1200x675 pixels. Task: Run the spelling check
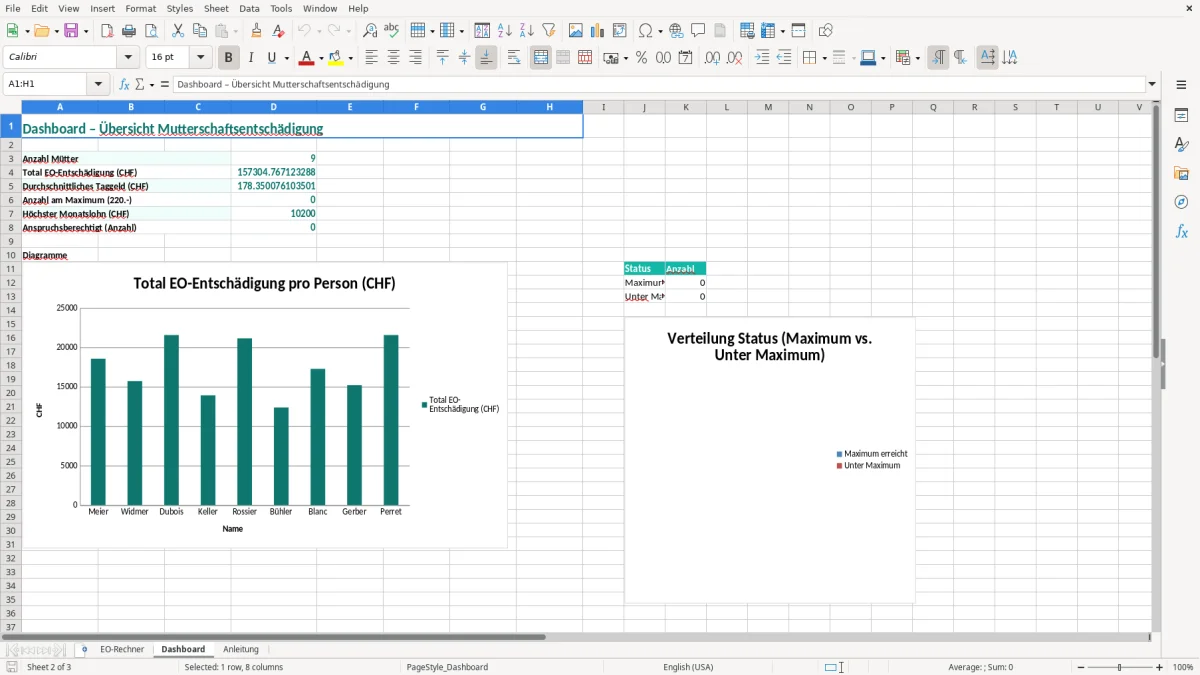tap(392, 31)
